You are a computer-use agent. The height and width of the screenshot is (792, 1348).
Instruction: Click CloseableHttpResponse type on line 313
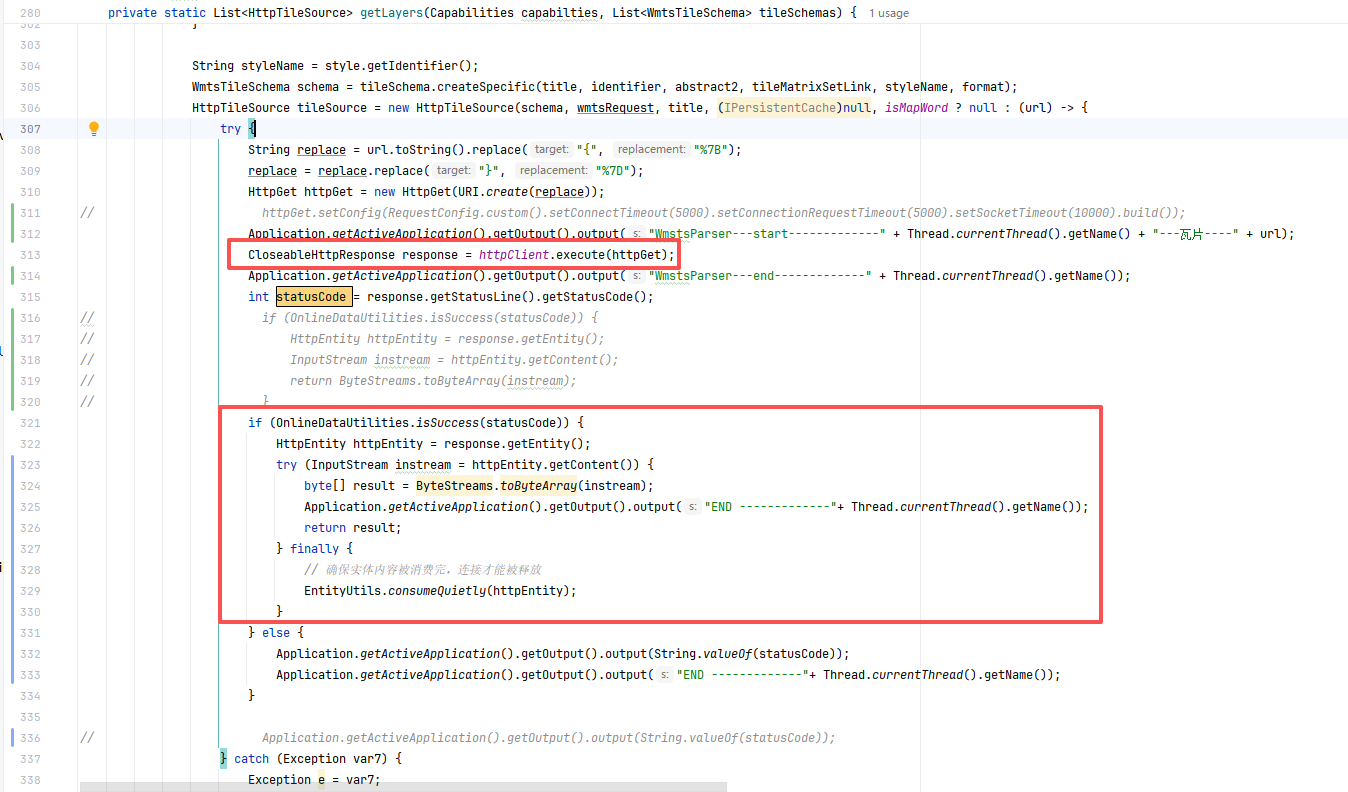(322, 255)
